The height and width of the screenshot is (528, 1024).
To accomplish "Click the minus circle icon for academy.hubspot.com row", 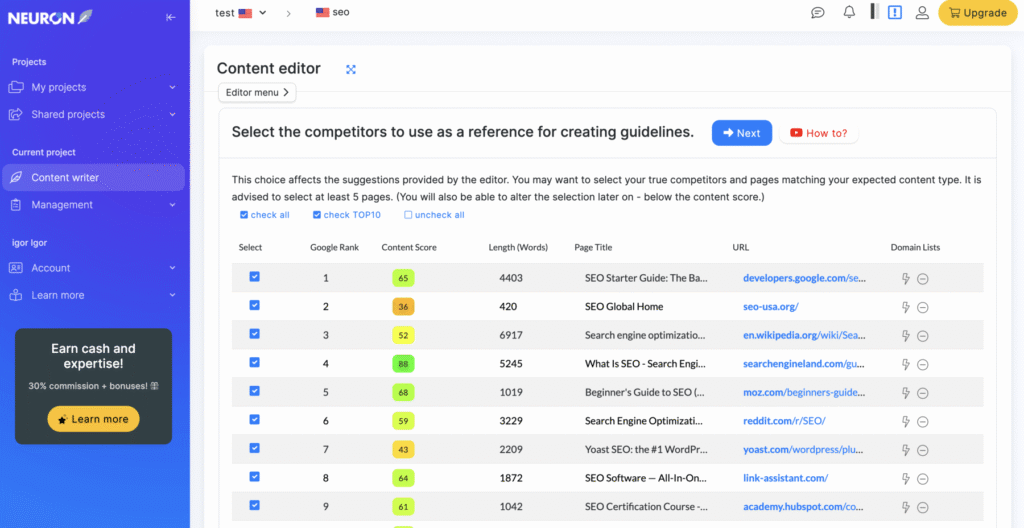I will pyautogui.click(x=923, y=508).
